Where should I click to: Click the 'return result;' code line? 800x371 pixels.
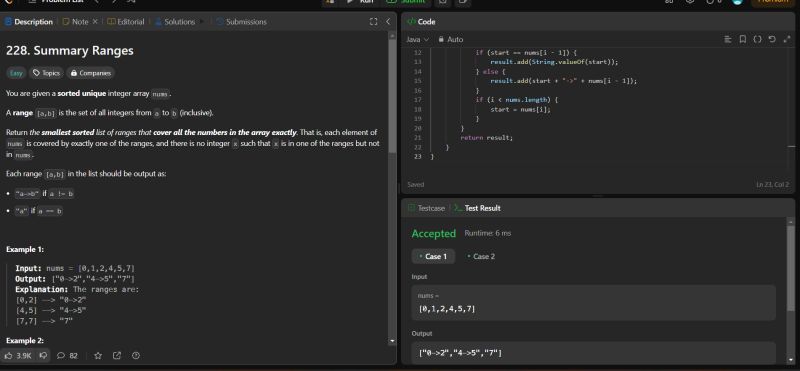coord(486,138)
